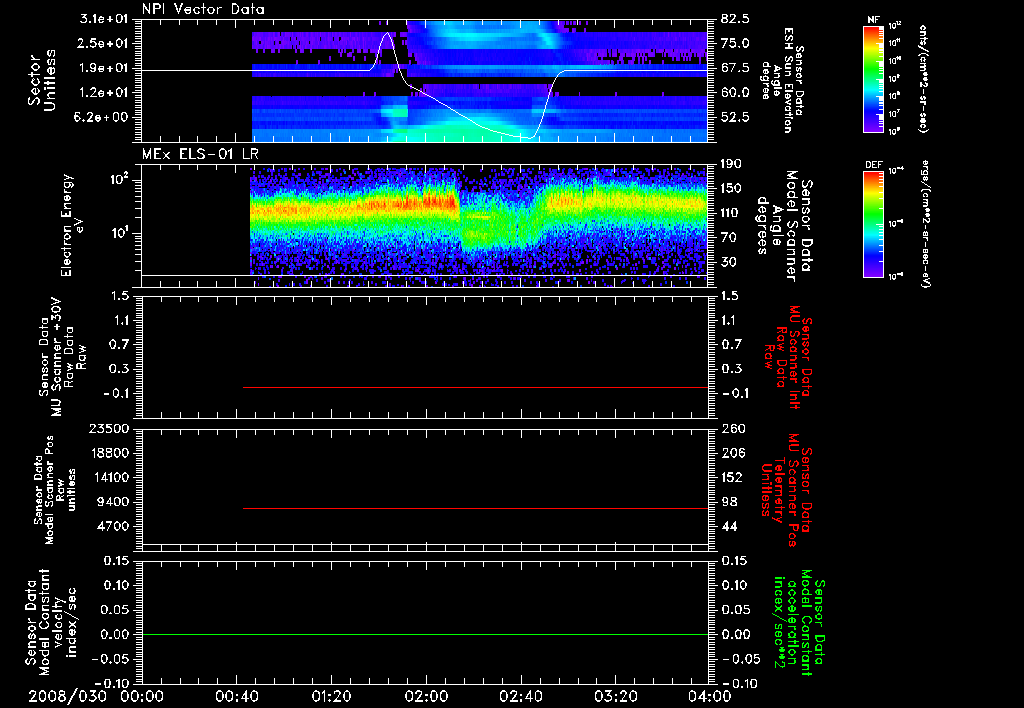Click the '110' scanner angle tick value
1024x708 pixels.
pyautogui.click(x=731, y=213)
